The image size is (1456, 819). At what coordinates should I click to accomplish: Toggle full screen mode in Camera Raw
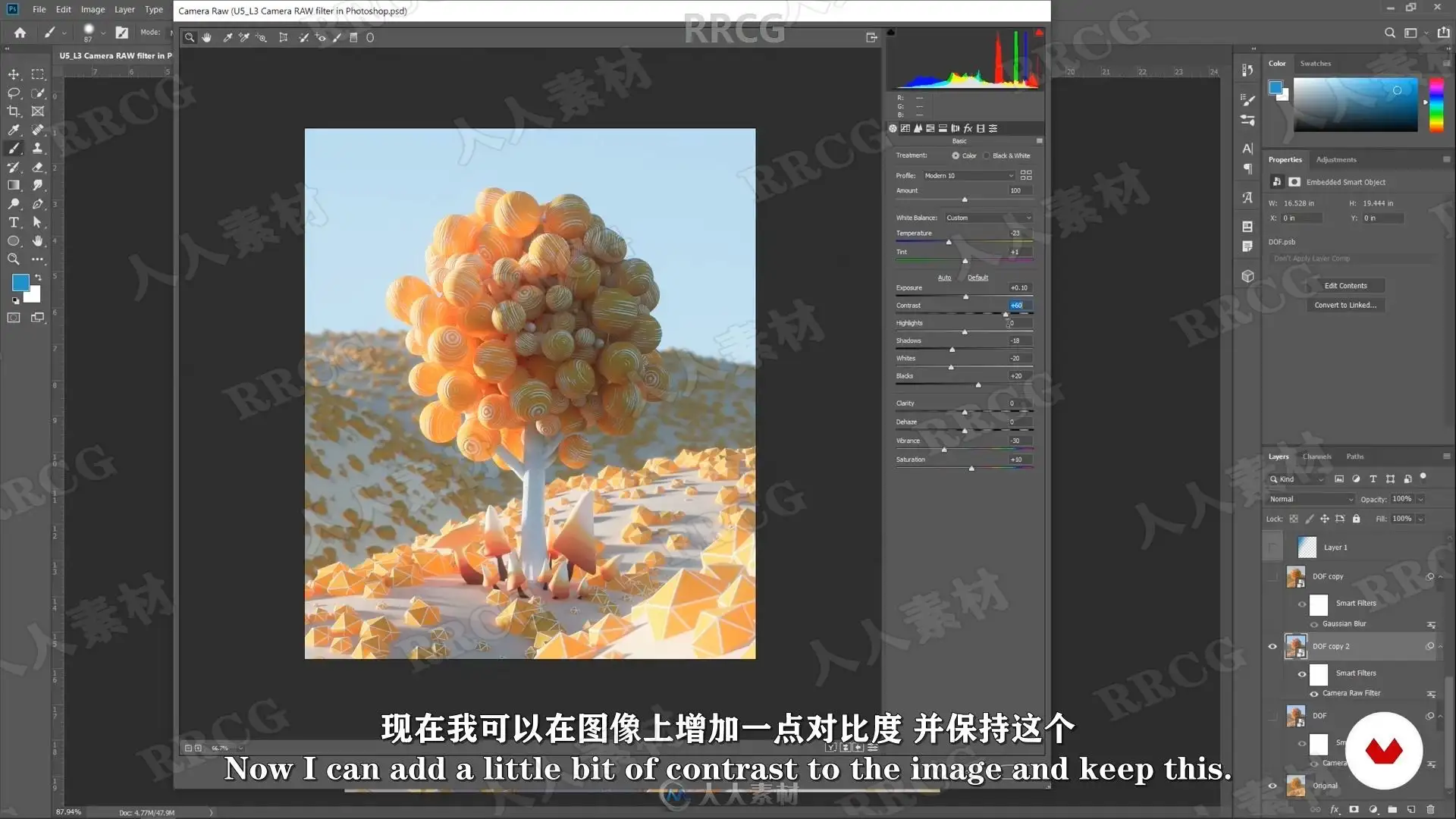tap(871, 37)
